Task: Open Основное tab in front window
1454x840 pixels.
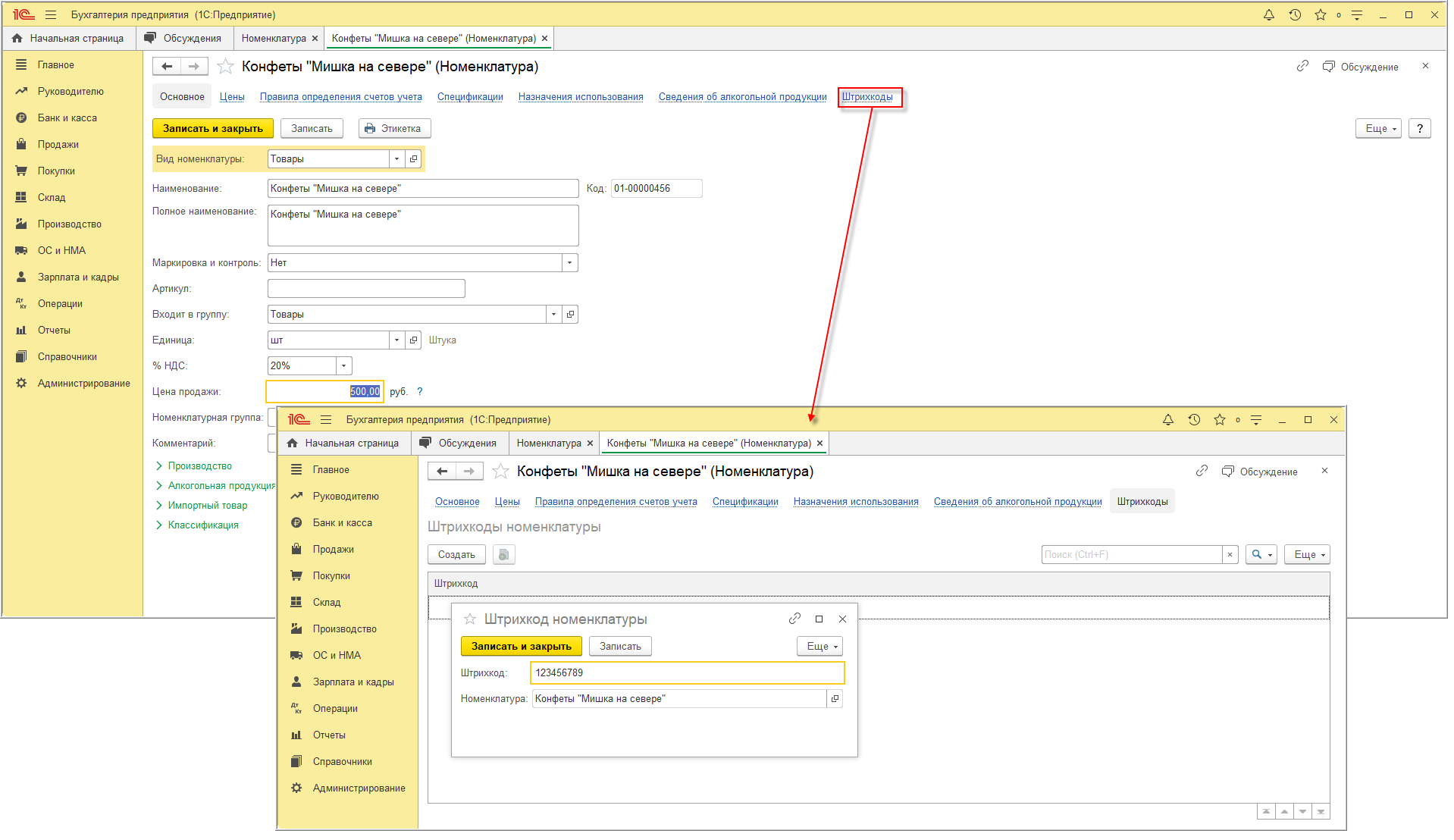Action: pos(457,501)
